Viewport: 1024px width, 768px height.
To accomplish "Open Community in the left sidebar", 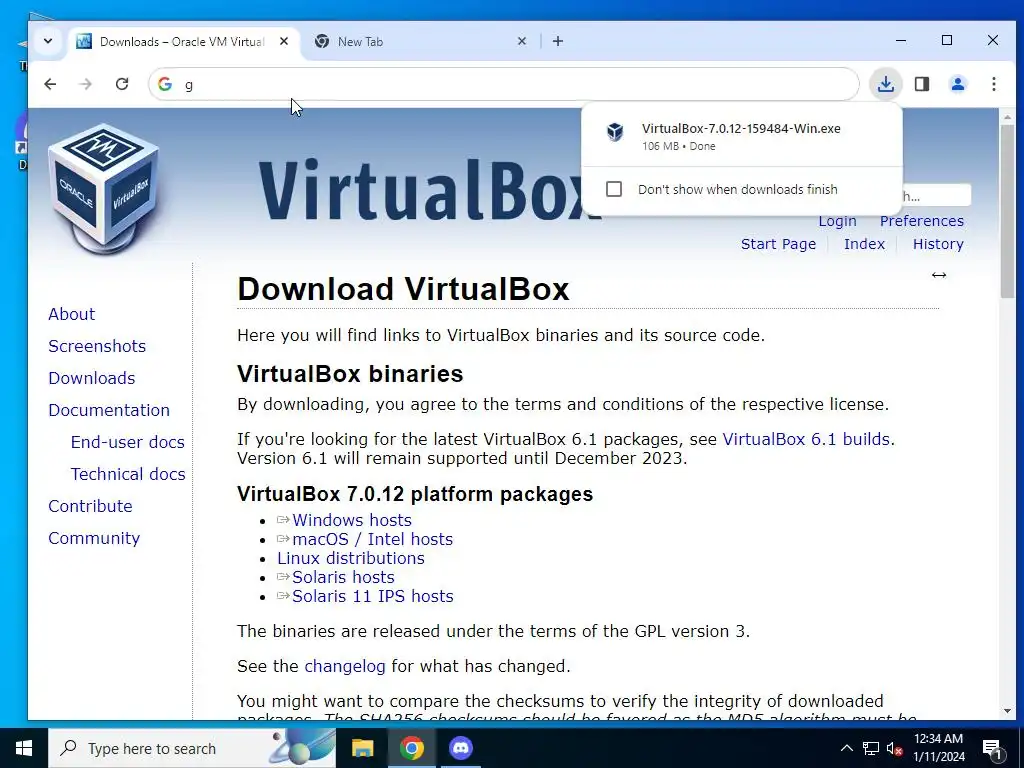I will tap(94, 538).
